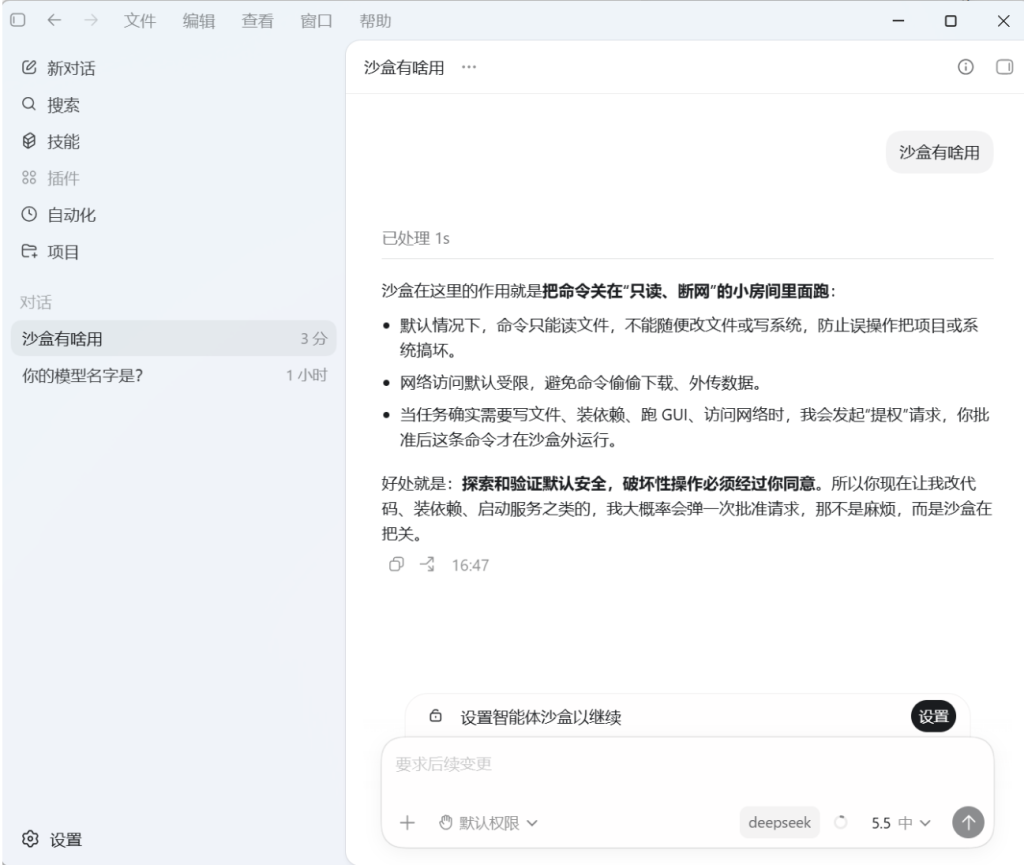This screenshot has width=1024, height=865.
Task: Click the magnifier search icon
Action: 29,104
